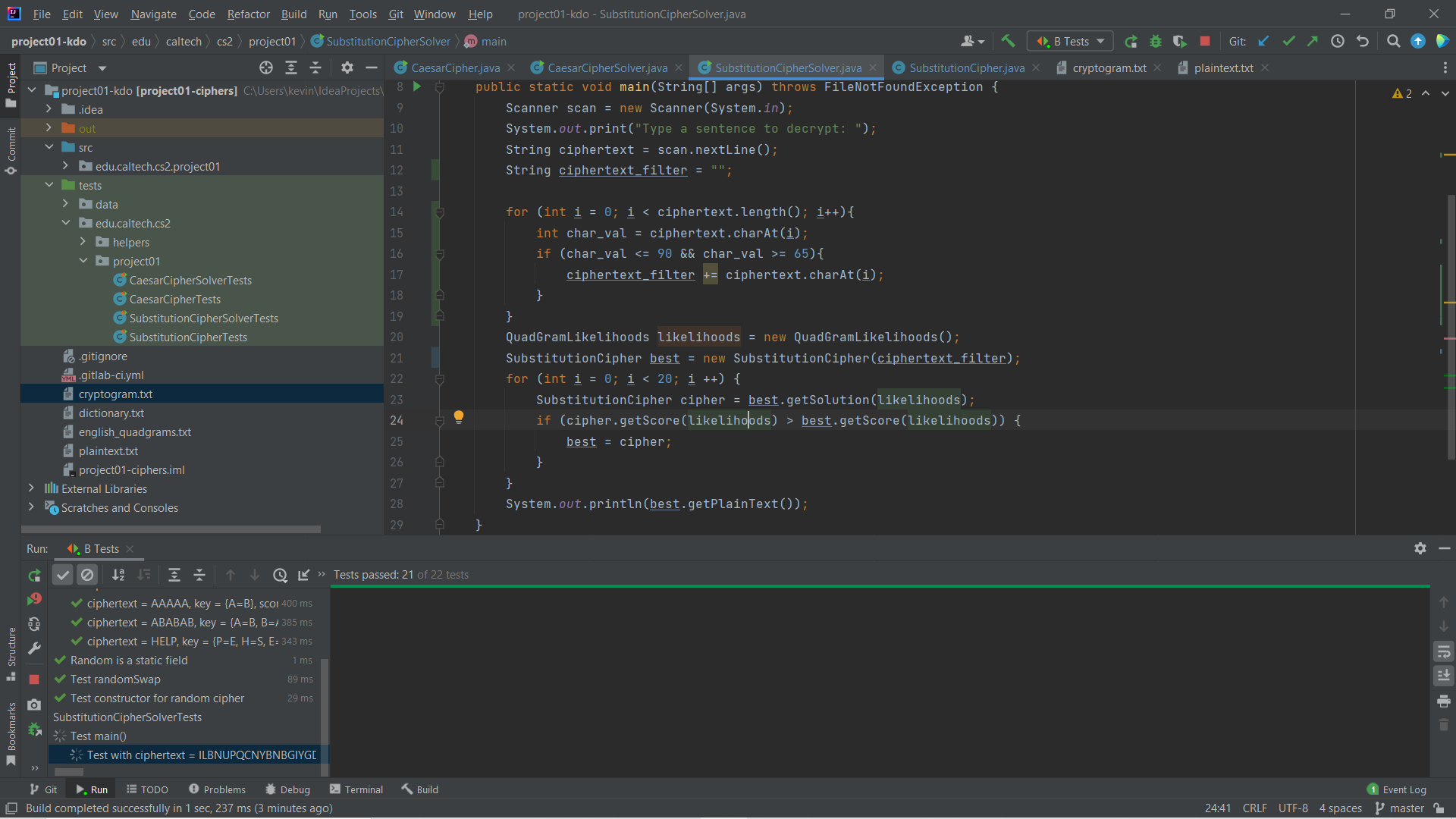This screenshot has height=819, width=1456.
Task: Expand the out folder in project tree
Action: (x=49, y=128)
